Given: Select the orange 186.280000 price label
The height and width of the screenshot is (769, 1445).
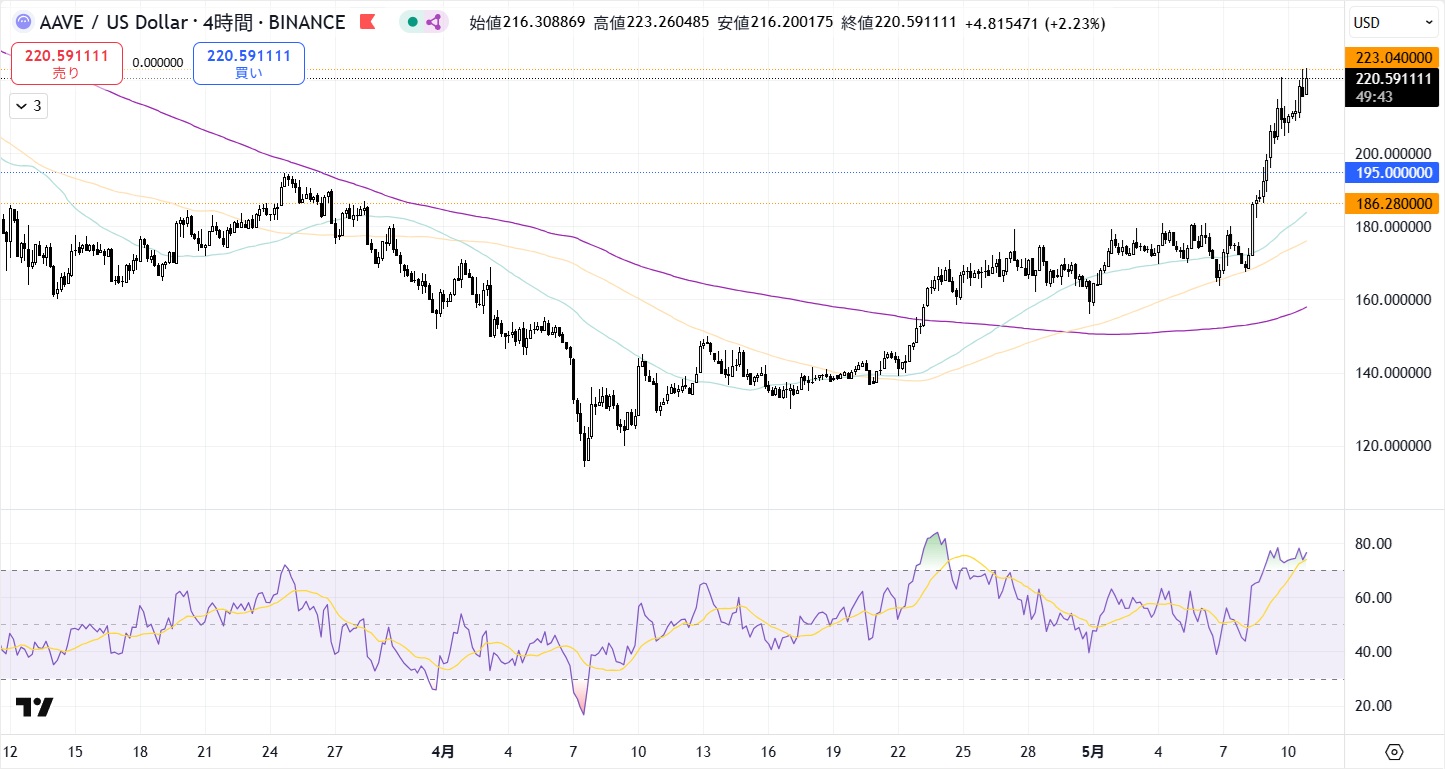Looking at the screenshot, I should point(1394,204).
